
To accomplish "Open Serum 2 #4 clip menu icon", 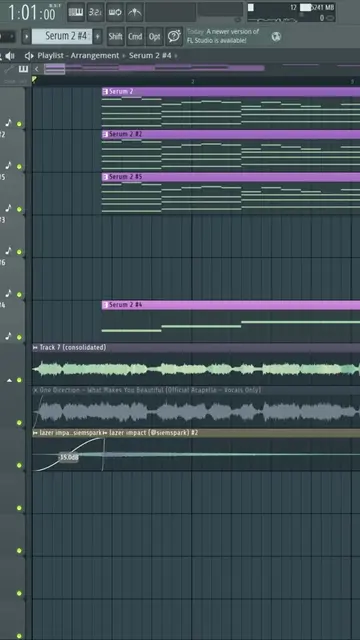I will point(105,304).
